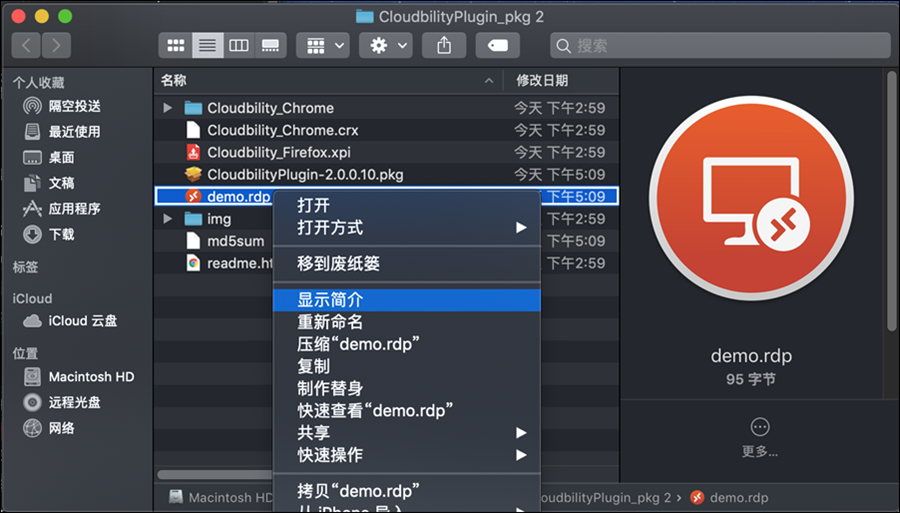This screenshot has height=513, width=900.
Task: Click the readme file Chrome icon
Action: click(x=193, y=263)
